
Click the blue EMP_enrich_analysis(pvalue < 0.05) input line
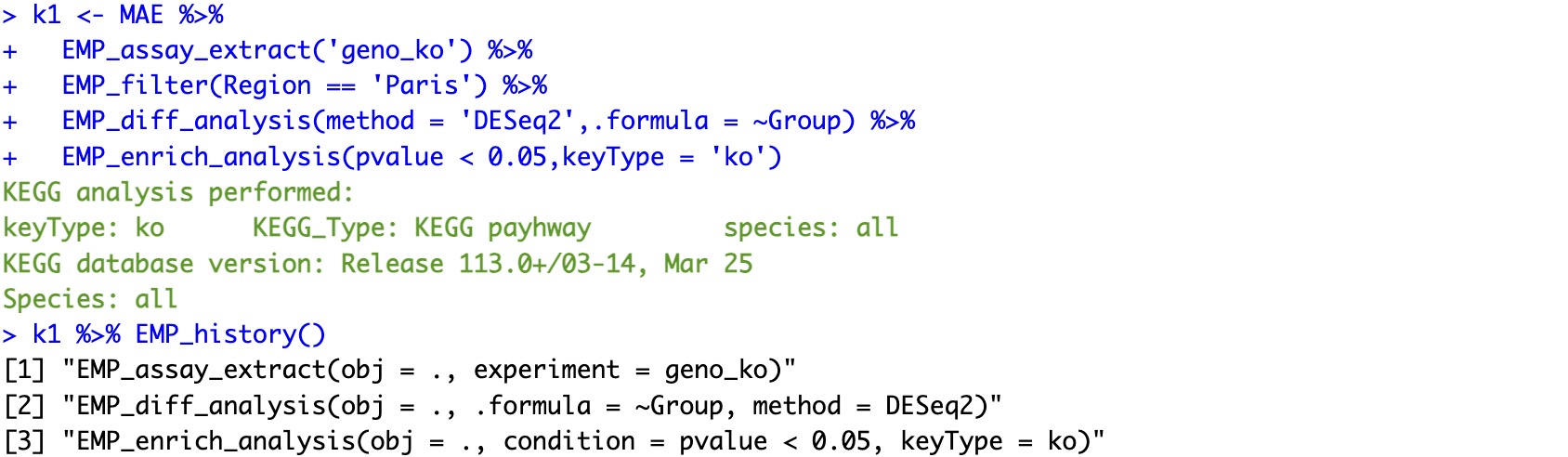[x=421, y=157]
